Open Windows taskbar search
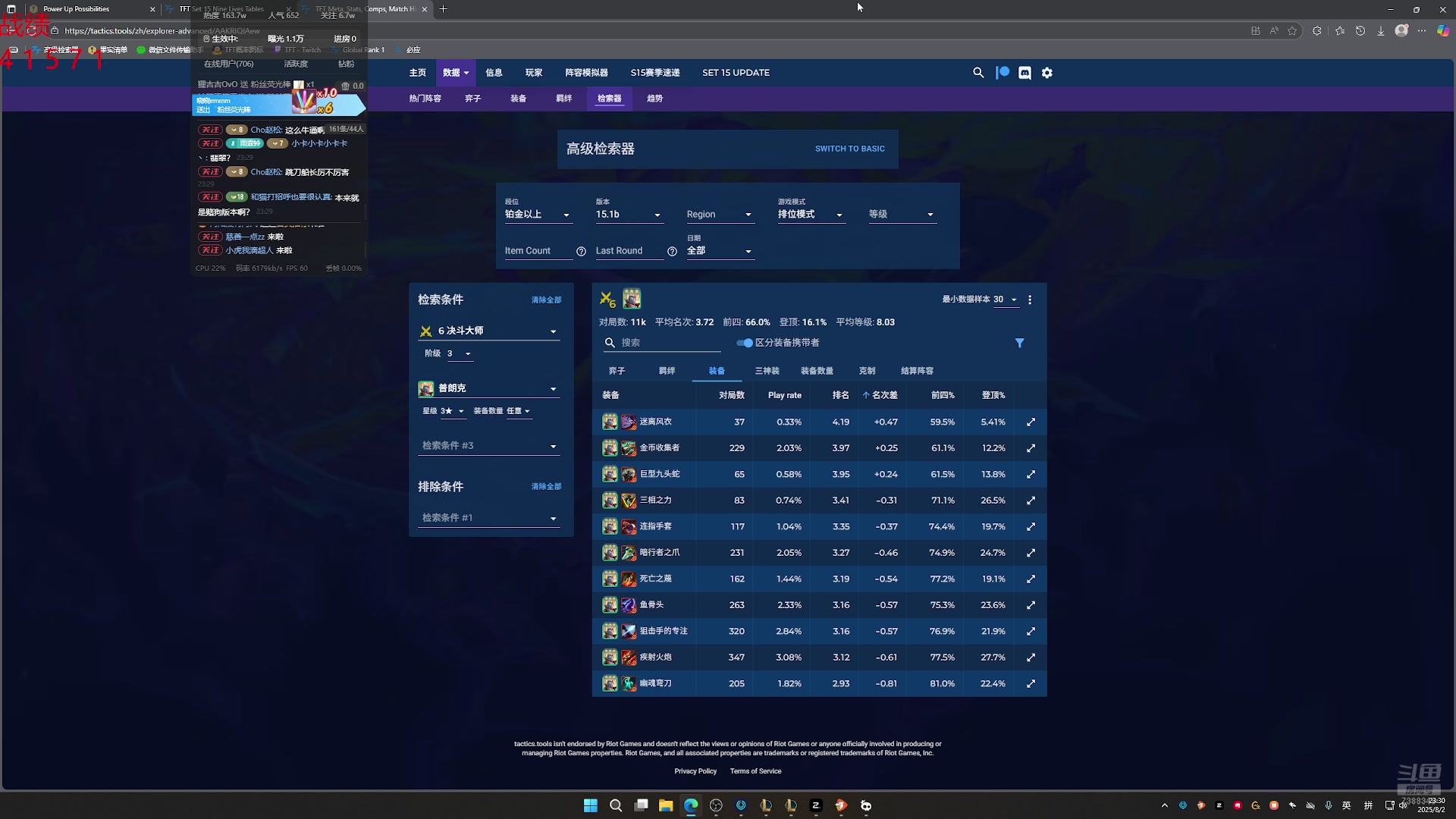Image resolution: width=1456 pixels, height=819 pixels. pyautogui.click(x=616, y=805)
